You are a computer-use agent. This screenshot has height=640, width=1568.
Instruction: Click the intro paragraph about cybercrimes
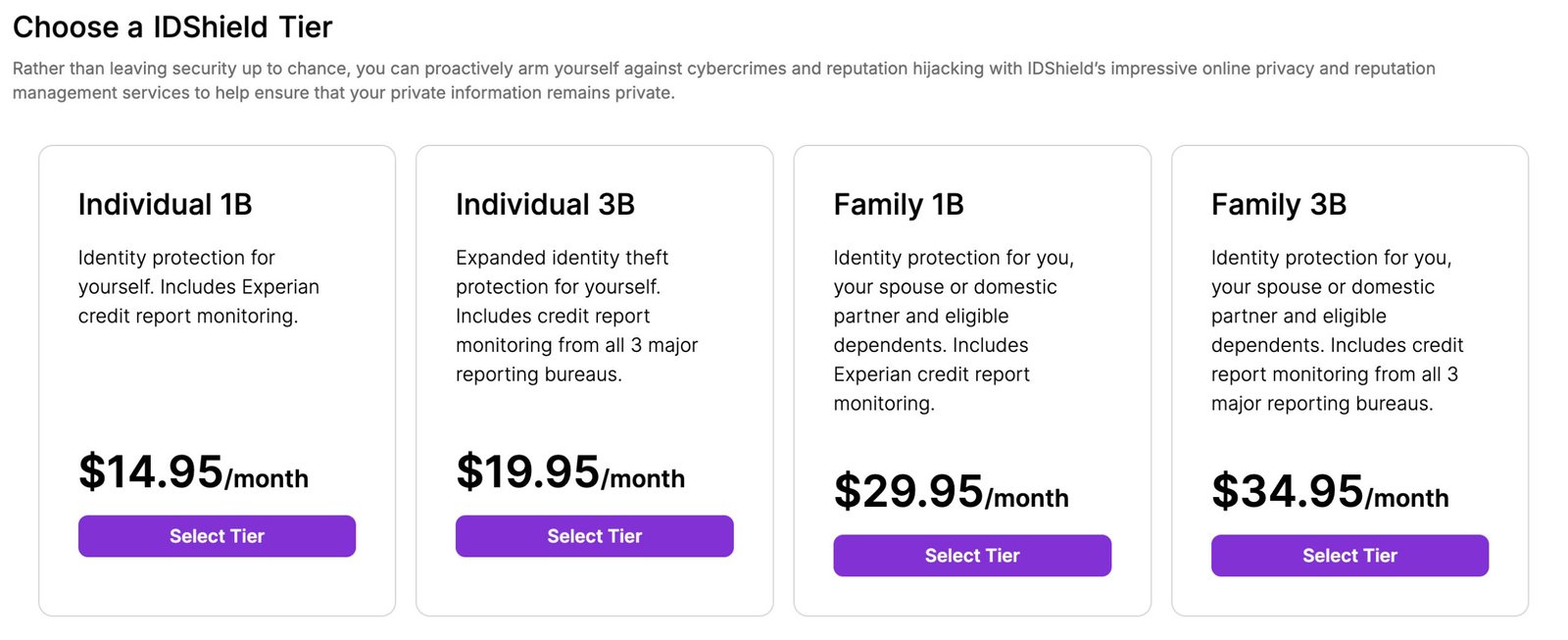click(x=723, y=80)
